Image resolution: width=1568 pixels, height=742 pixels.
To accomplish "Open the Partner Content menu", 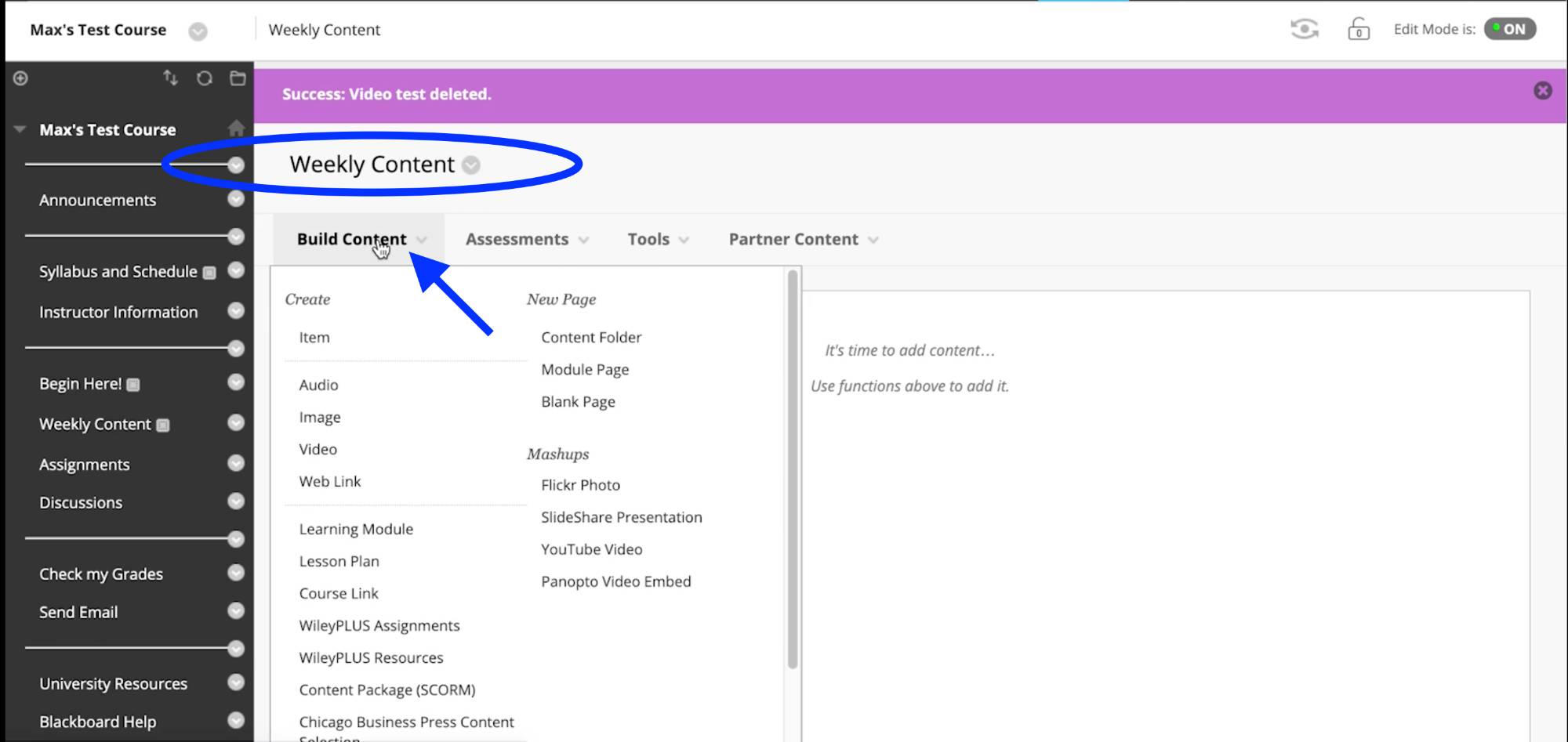I will (803, 240).
